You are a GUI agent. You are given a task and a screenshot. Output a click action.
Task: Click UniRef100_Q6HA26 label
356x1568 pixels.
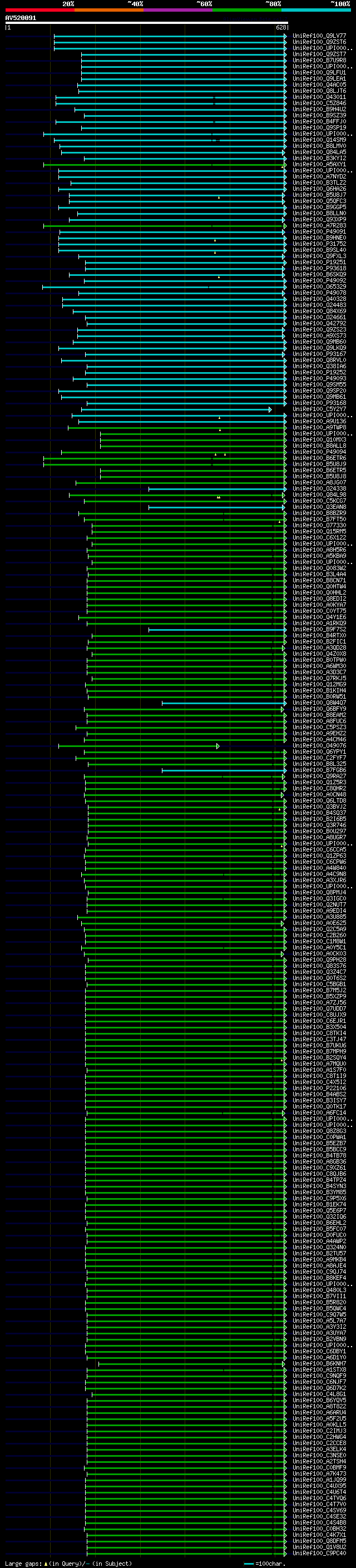tap(319, 189)
